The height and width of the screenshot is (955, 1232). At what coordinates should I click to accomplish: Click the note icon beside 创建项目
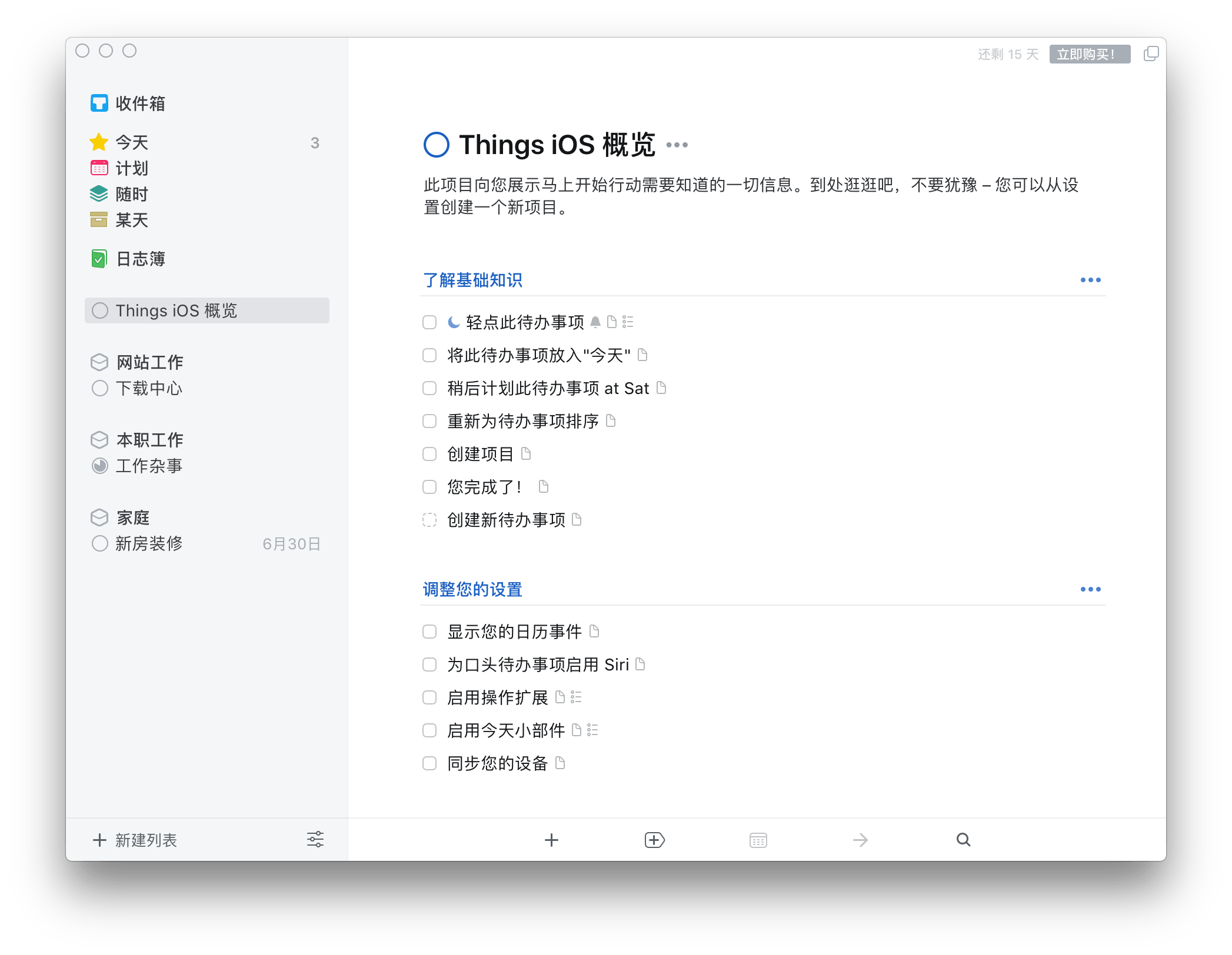click(526, 453)
